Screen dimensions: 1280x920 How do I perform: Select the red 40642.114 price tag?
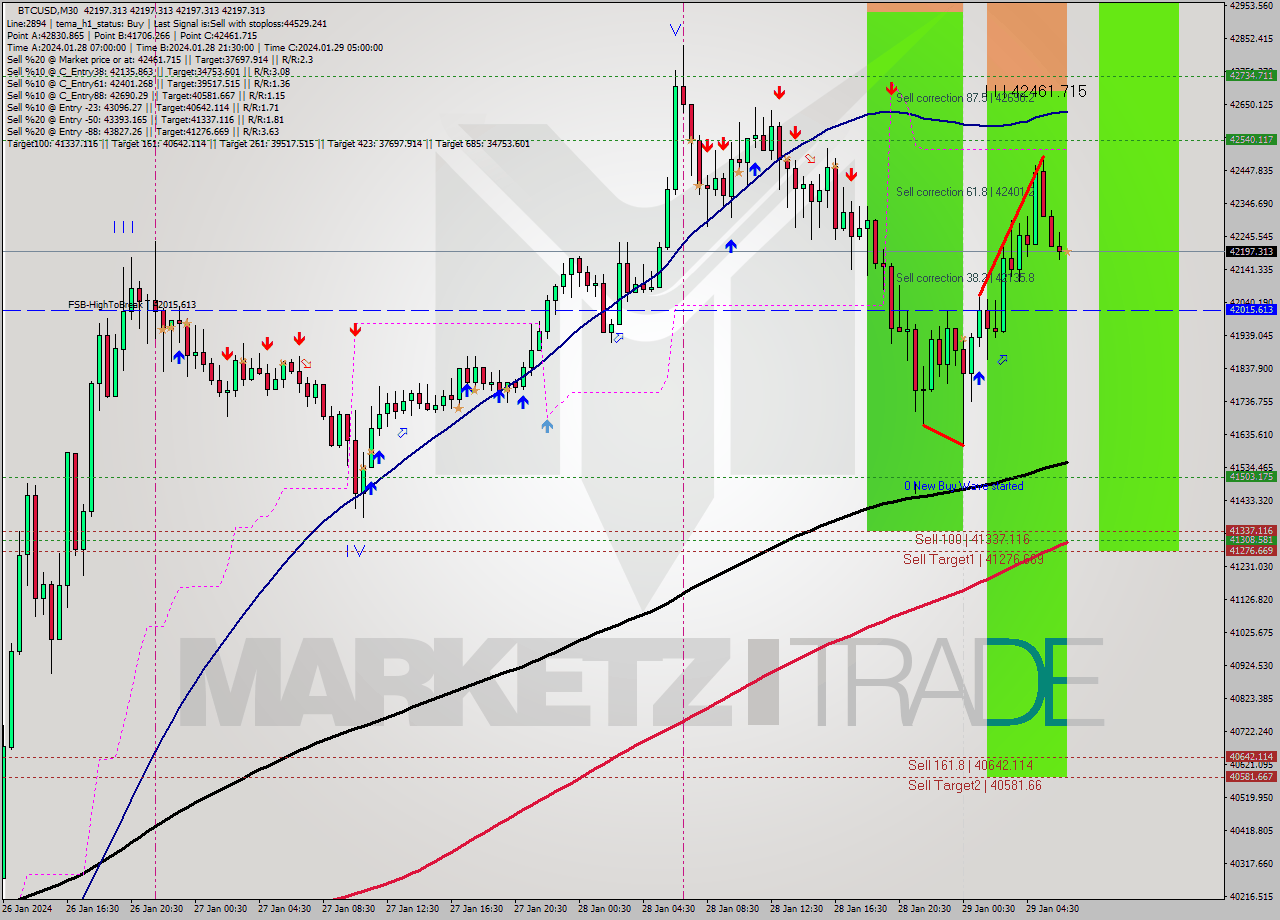pyautogui.click(x=1250, y=756)
